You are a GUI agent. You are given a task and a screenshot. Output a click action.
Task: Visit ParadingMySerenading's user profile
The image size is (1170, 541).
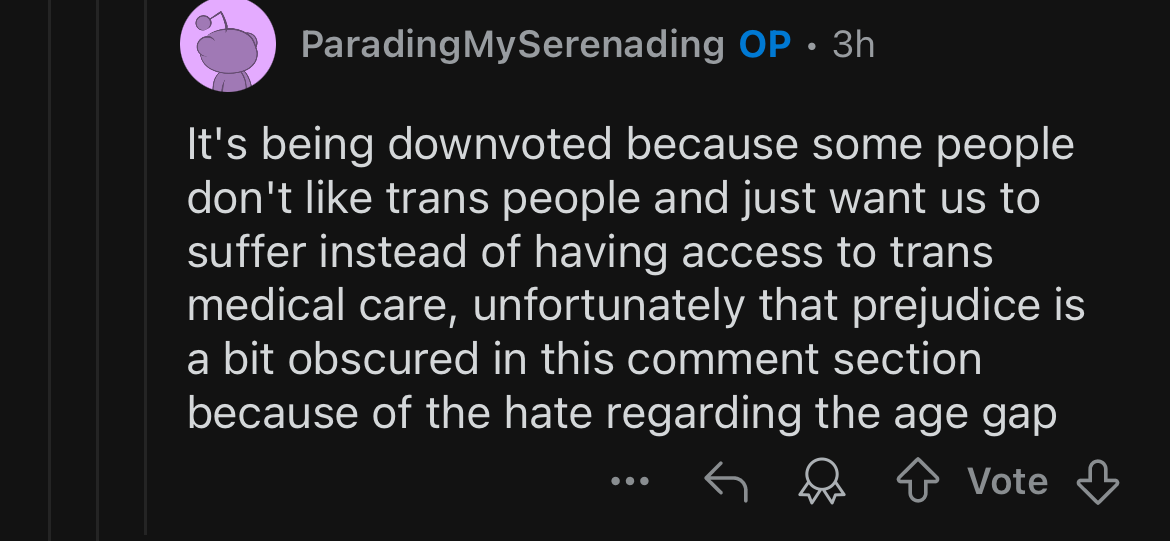[513, 46]
